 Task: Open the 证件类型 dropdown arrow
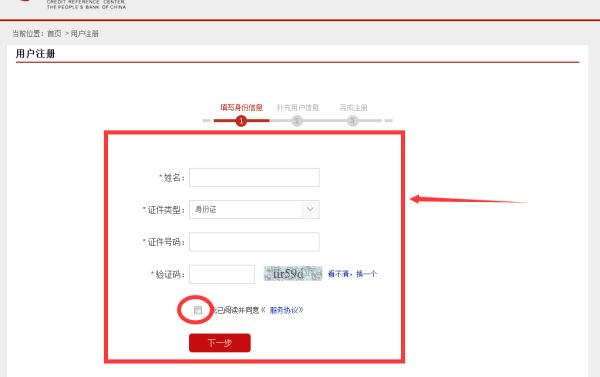coord(310,209)
